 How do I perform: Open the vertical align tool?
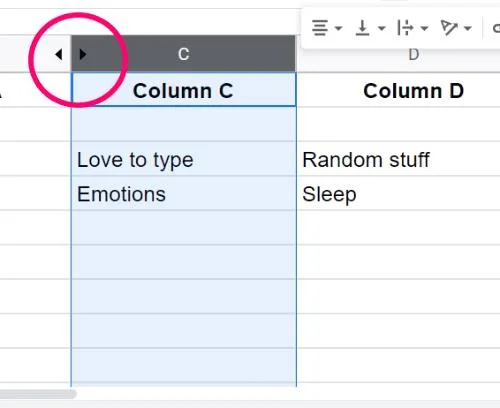362,28
